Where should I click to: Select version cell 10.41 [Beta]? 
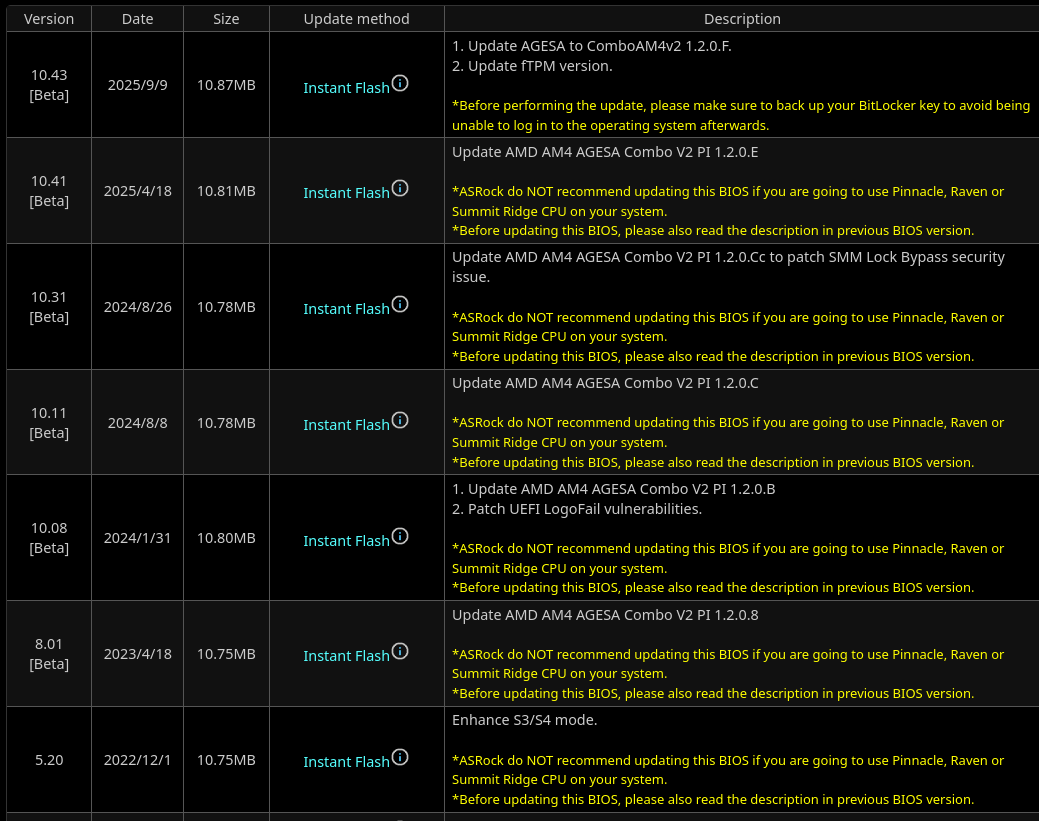49,191
